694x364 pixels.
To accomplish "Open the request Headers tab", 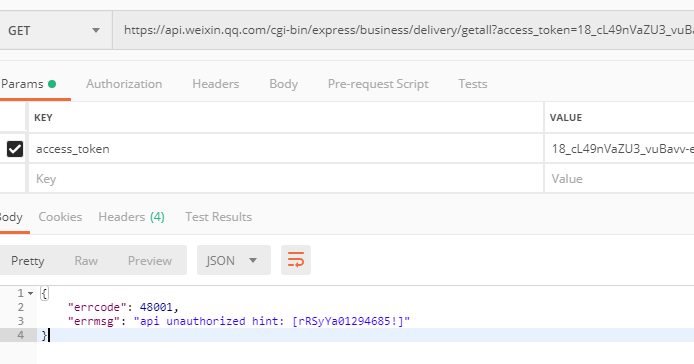I will pyautogui.click(x=216, y=84).
